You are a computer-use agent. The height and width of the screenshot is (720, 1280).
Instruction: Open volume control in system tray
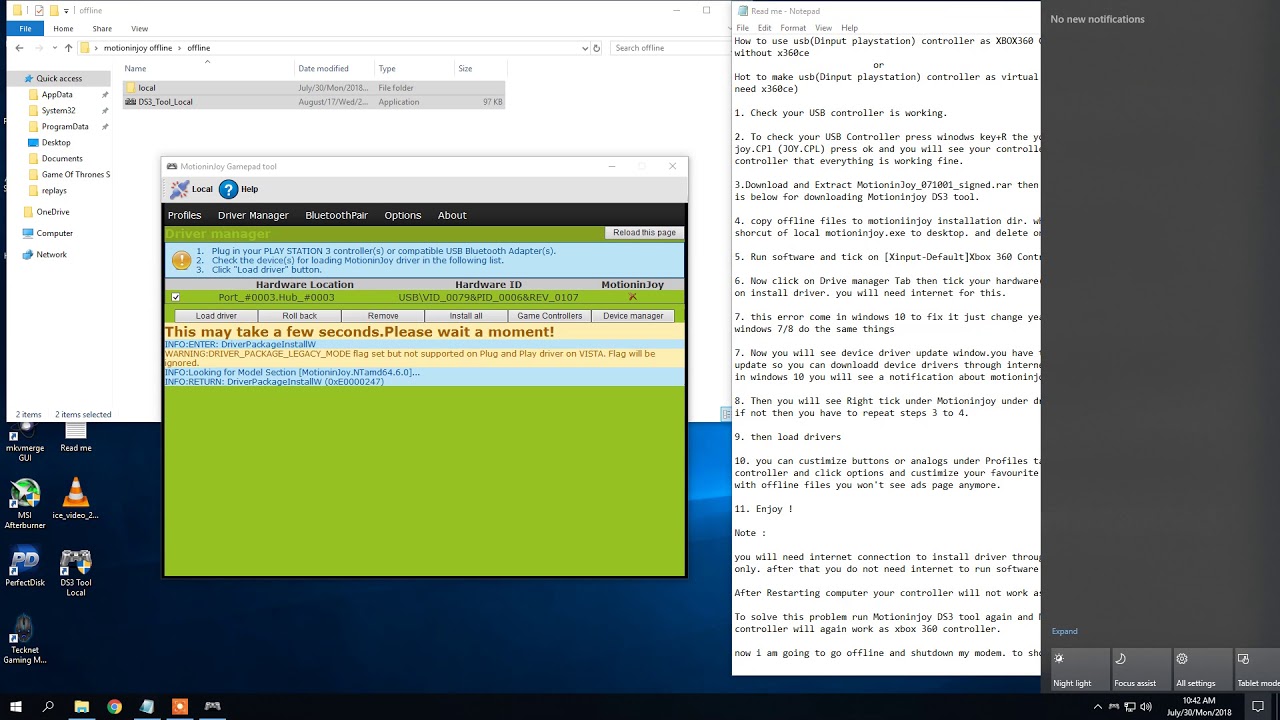click(x=1146, y=706)
